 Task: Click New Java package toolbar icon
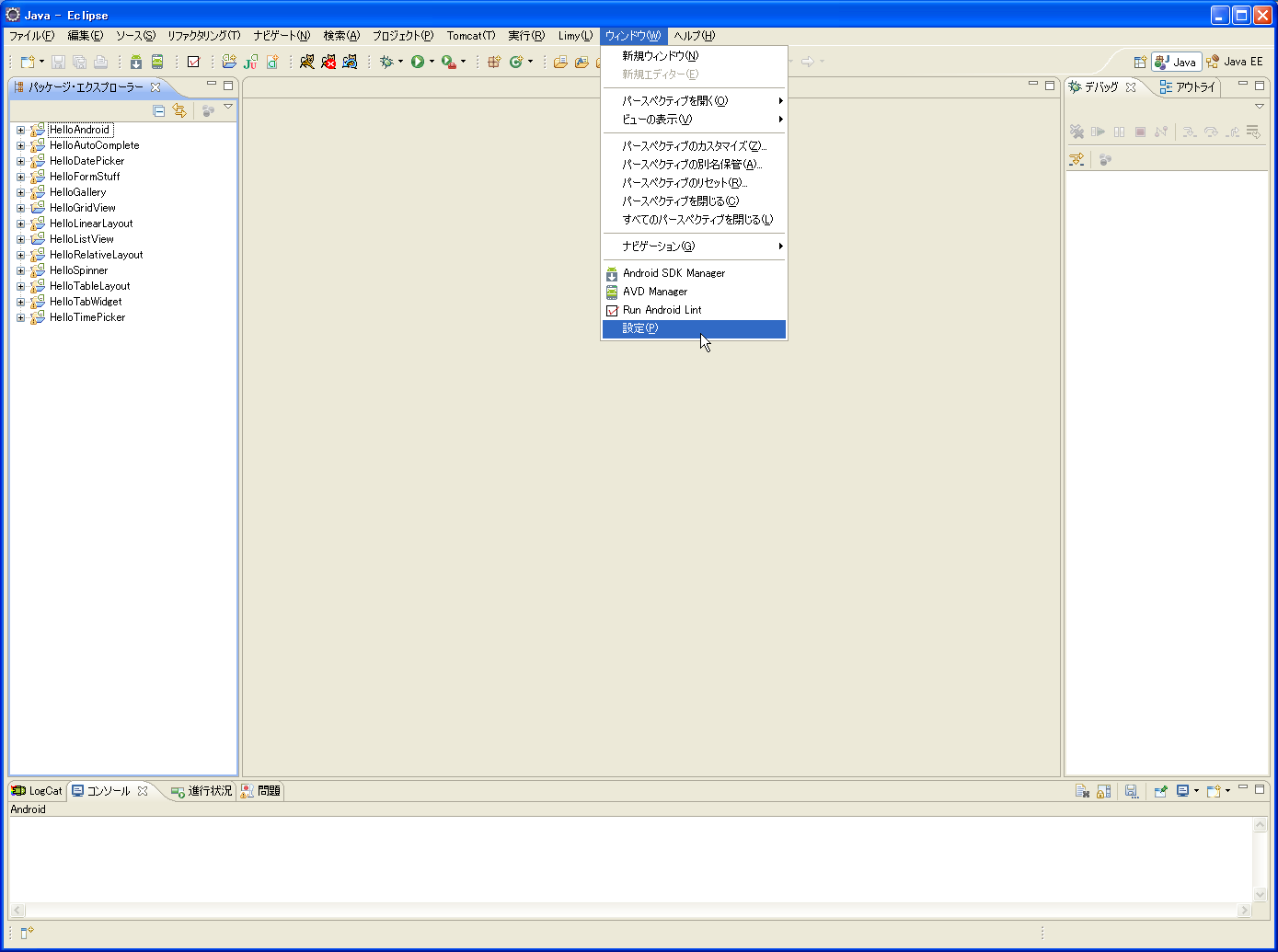[x=494, y=62]
